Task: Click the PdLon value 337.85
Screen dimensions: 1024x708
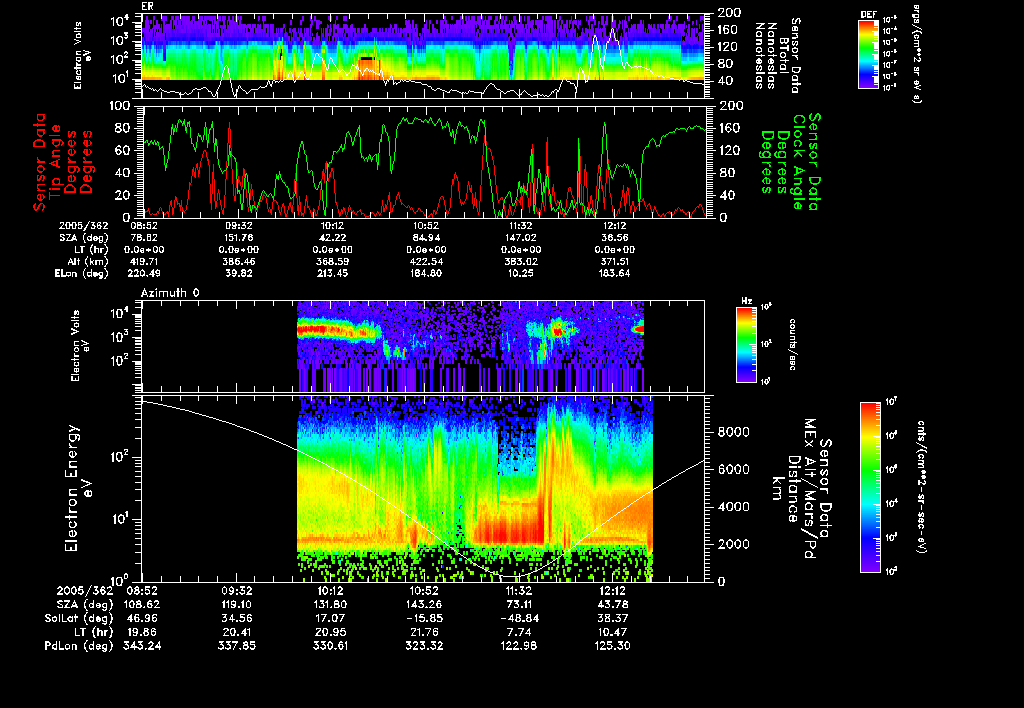Action: click(237, 645)
